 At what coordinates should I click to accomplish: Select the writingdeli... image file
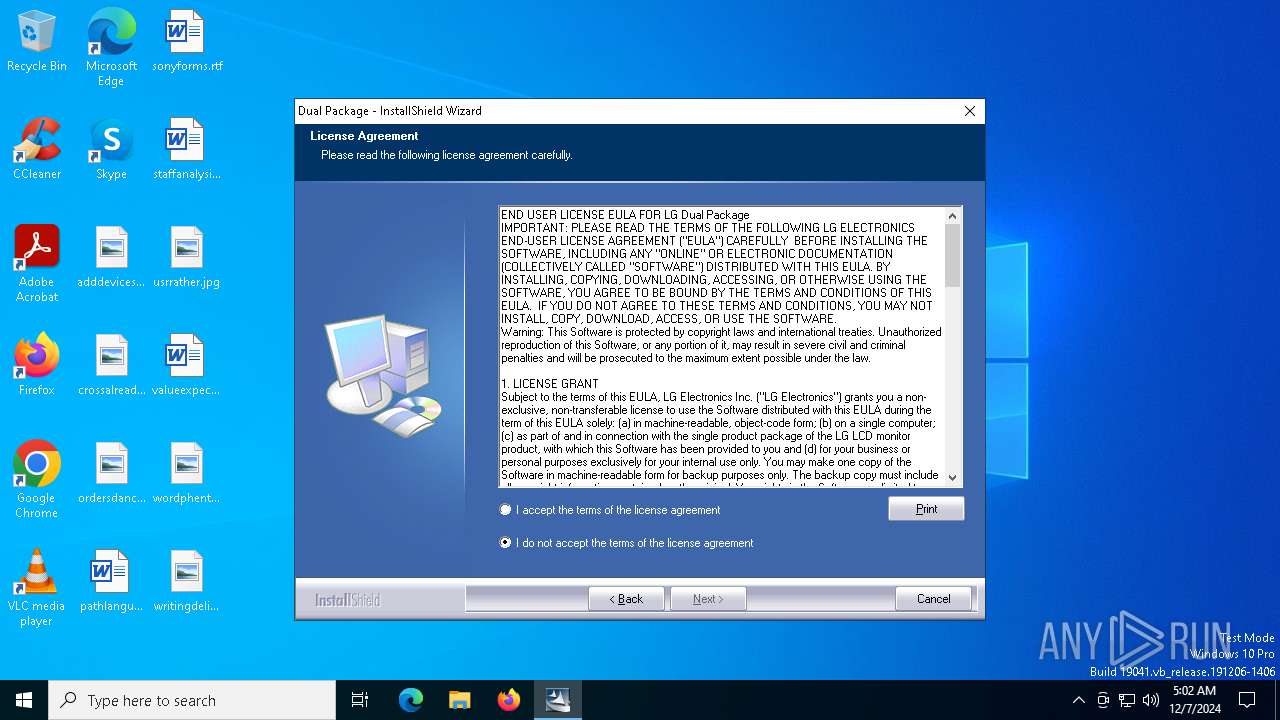[x=187, y=581]
